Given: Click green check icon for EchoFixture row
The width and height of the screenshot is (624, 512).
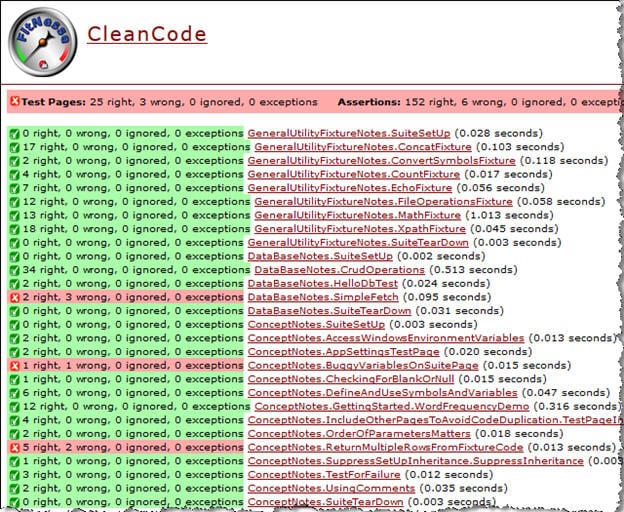Looking at the screenshot, I should coord(14,189).
